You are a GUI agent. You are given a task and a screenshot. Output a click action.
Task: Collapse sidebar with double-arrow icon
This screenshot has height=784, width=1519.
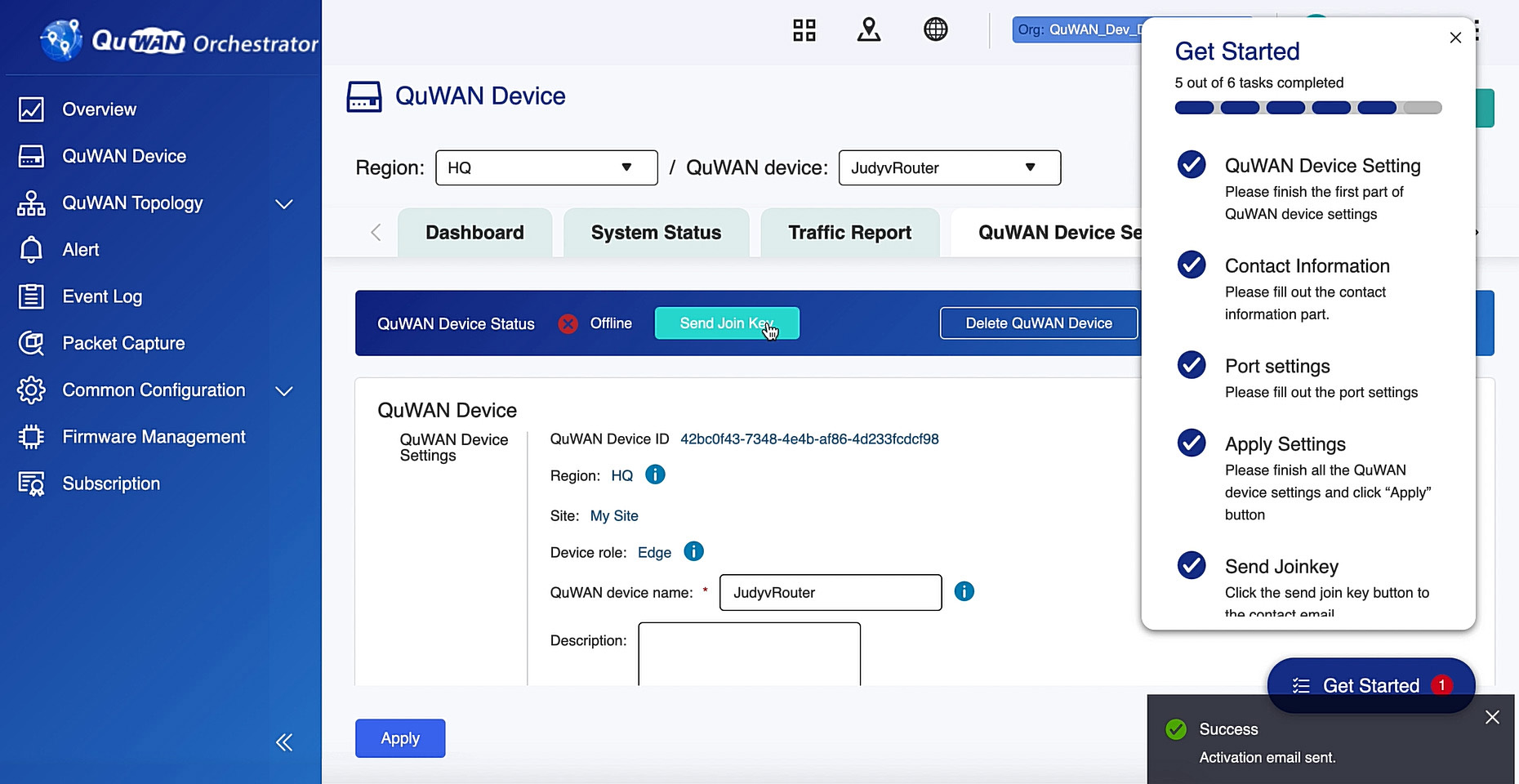point(284,742)
